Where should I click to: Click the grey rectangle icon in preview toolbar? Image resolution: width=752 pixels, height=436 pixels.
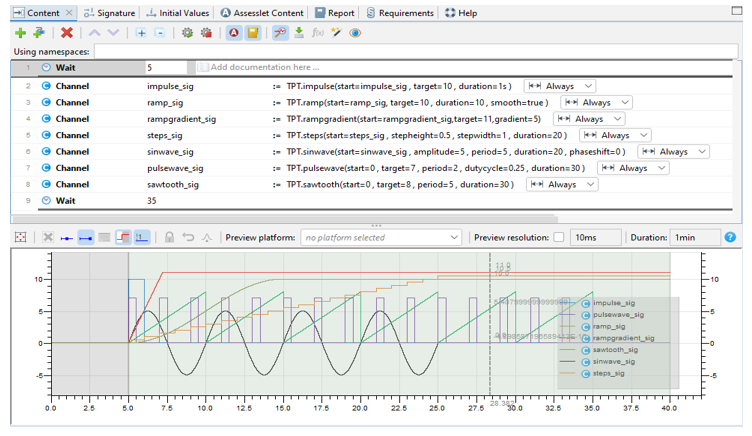[104, 237]
